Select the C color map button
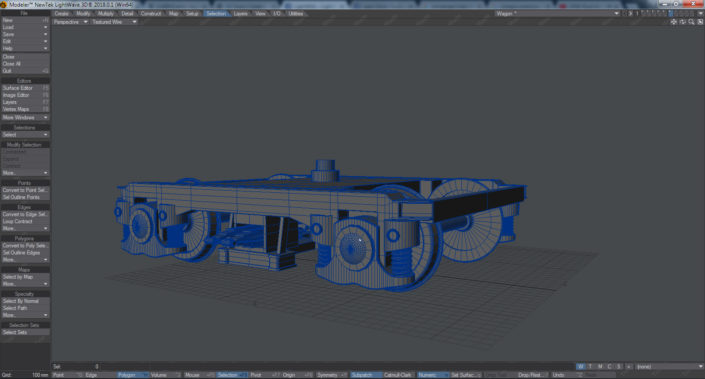This screenshot has width=705, height=379. pyautogui.click(x=609, y=366)
